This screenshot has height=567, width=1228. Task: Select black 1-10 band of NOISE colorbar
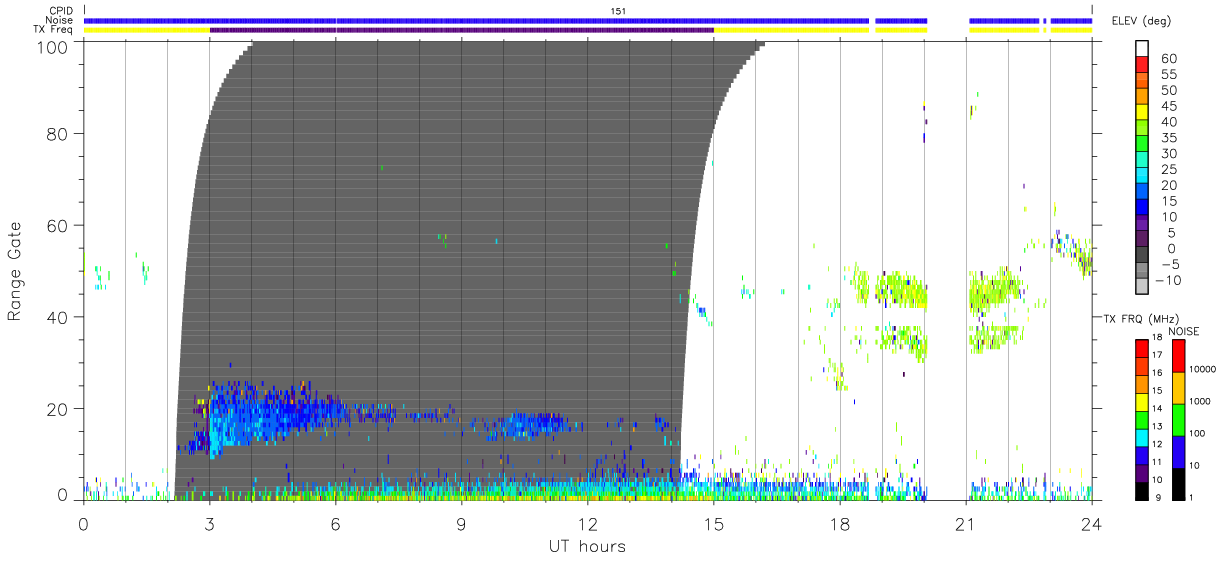1177,482
